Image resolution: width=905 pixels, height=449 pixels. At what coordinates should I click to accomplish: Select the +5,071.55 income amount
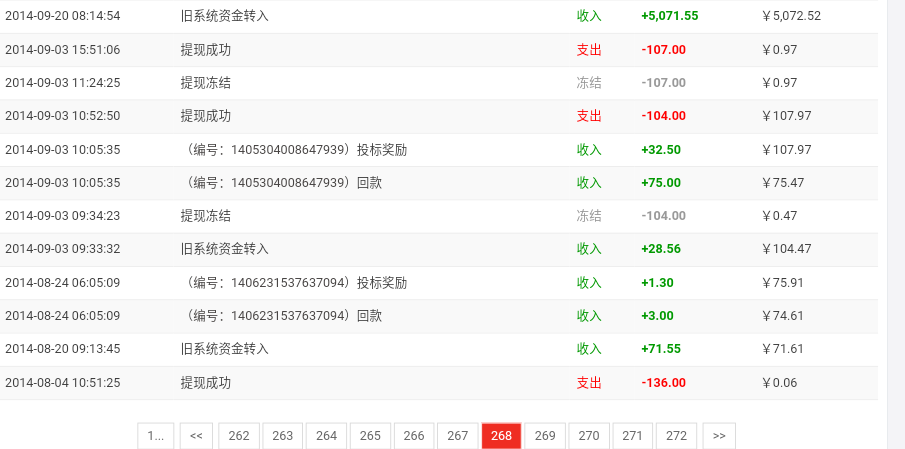(669, 16)
